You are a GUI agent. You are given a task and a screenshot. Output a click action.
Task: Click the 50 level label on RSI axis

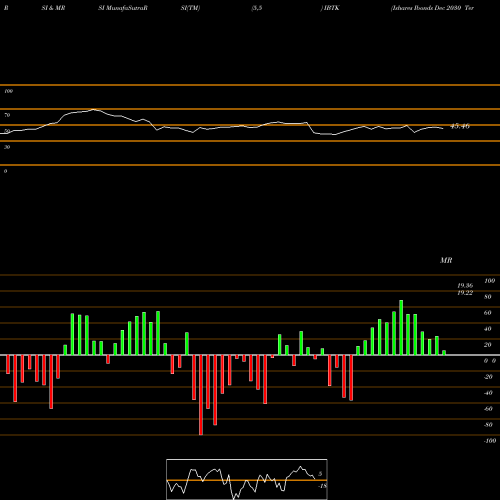coord(7,131)
